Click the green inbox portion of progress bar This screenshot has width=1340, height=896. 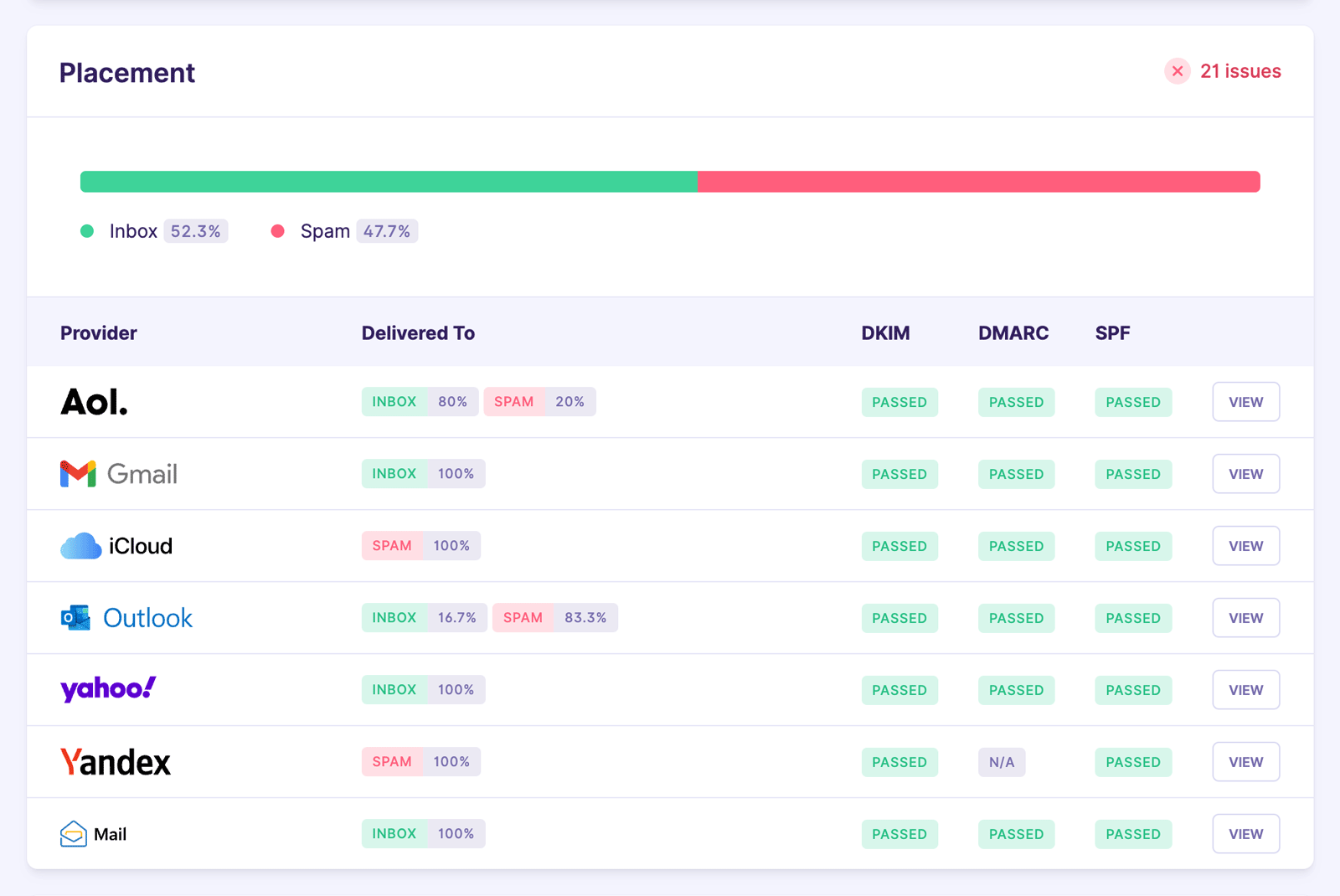pos(389,182)
